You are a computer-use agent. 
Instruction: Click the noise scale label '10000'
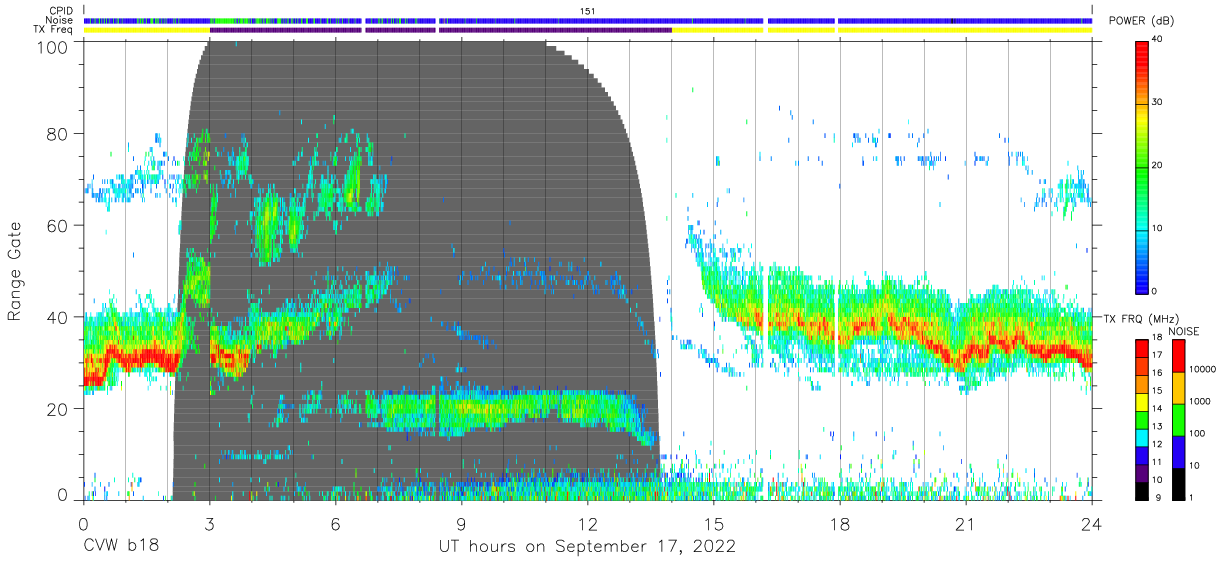1204,370
